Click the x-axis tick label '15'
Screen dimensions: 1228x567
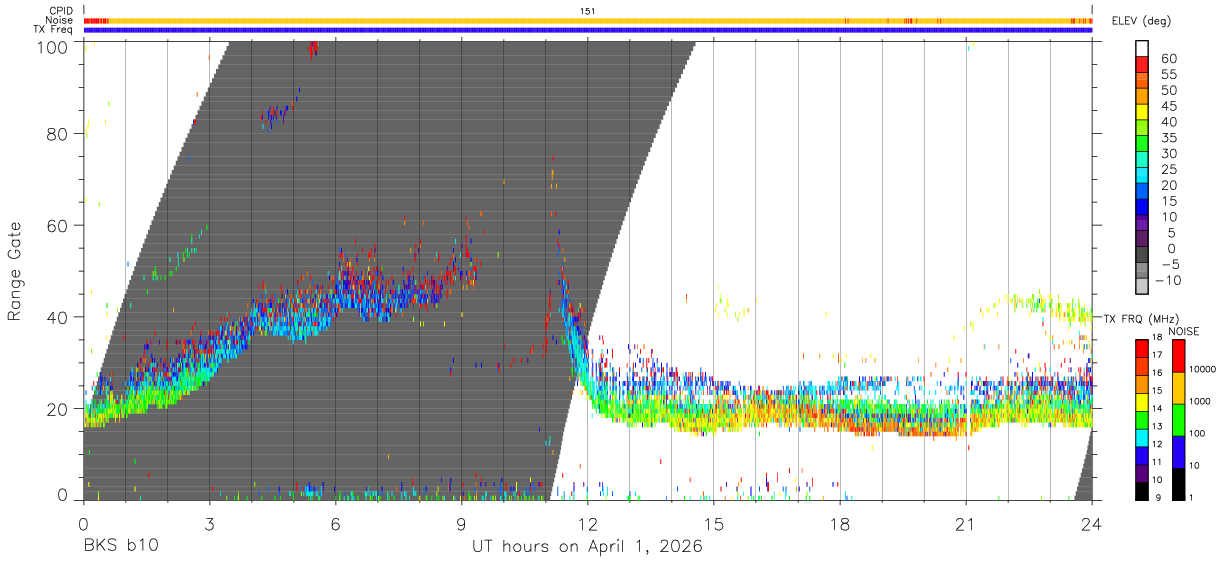click(714, 522)
